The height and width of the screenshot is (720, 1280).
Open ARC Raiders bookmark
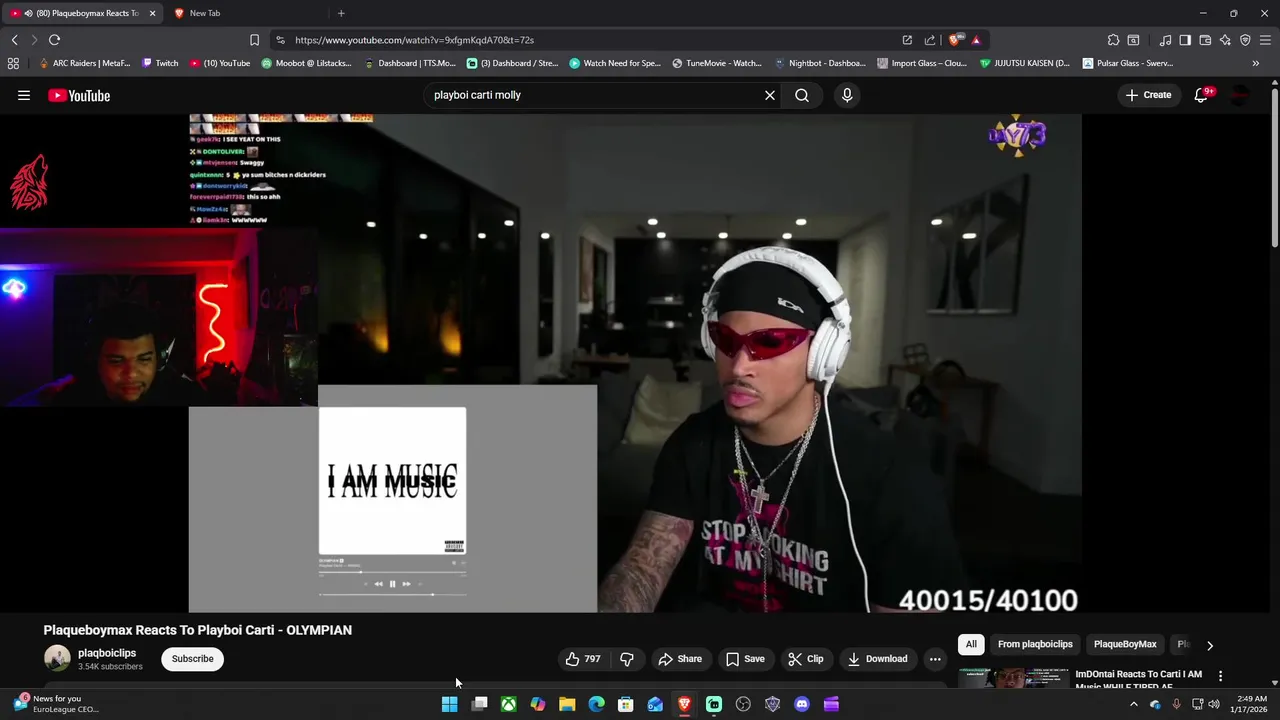pyautogui.click(x=84, y=63)
